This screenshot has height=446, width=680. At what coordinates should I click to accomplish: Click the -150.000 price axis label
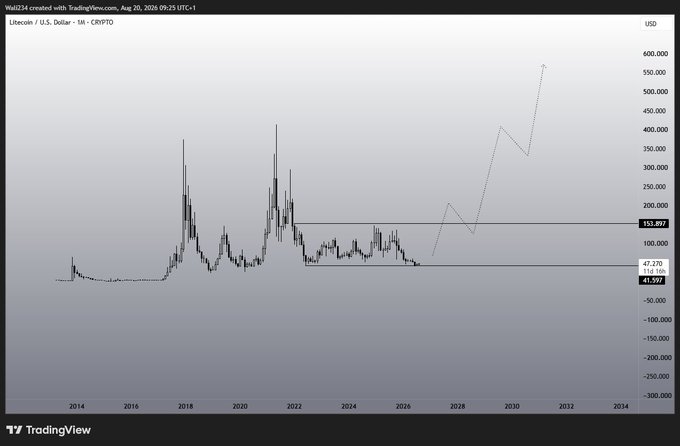(x=655, y=338)
